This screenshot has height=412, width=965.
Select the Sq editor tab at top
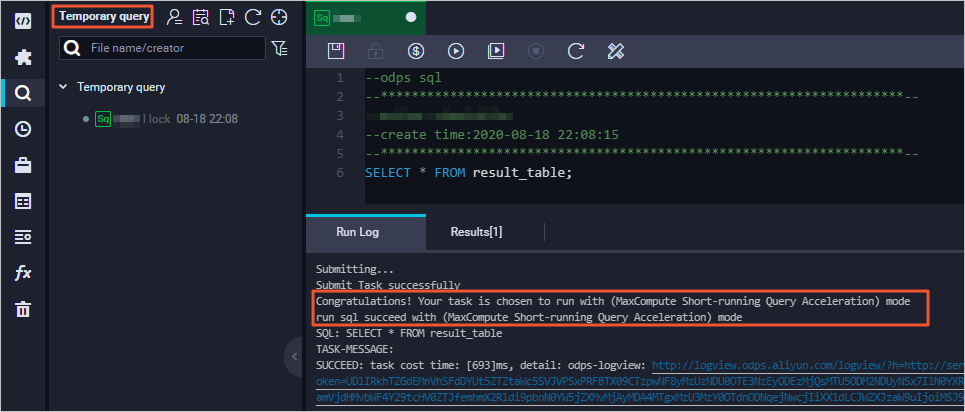[366, 18]
